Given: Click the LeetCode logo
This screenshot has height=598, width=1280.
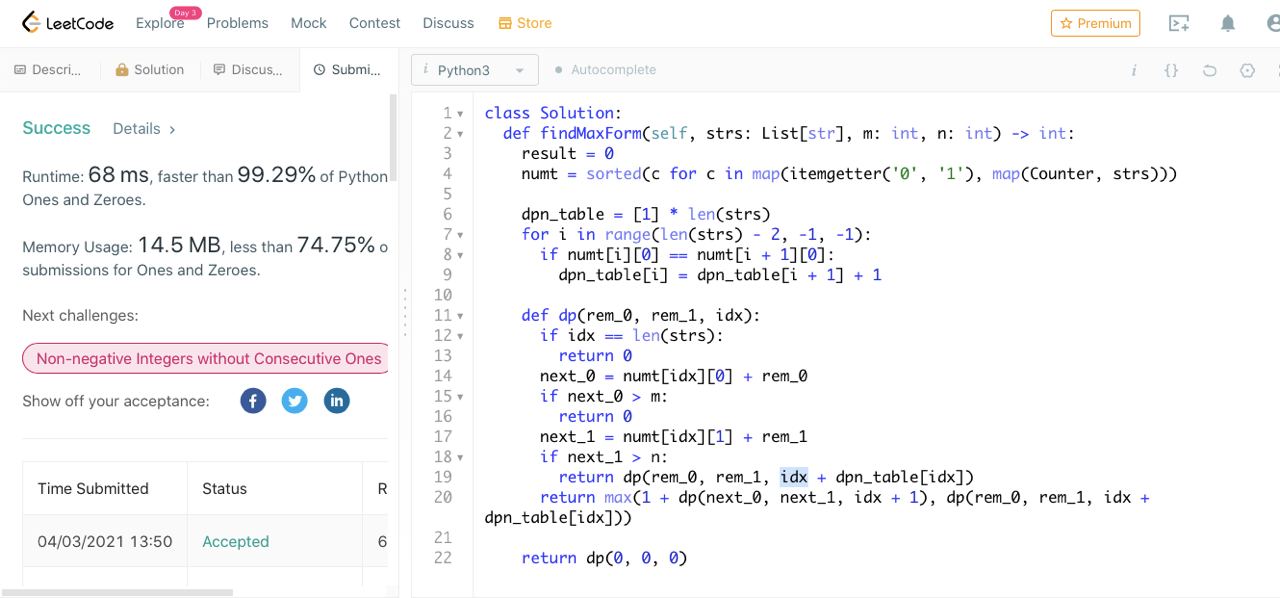Looking at the screenshot, I should pyautogui.click(x=67, y=22).
